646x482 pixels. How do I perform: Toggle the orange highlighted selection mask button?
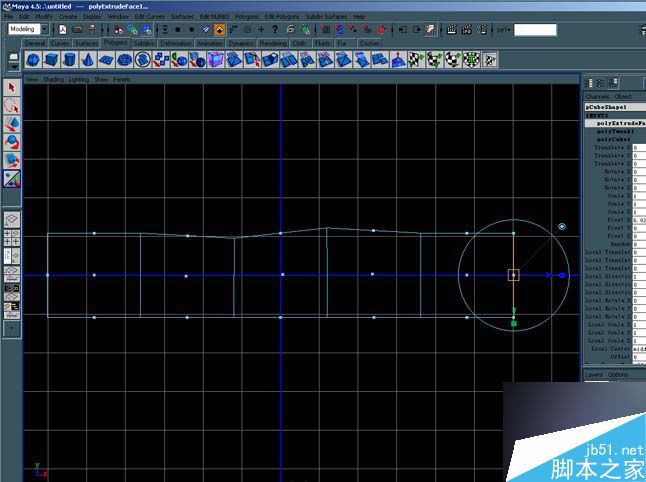pyautogui.click(x=220, y=29)
